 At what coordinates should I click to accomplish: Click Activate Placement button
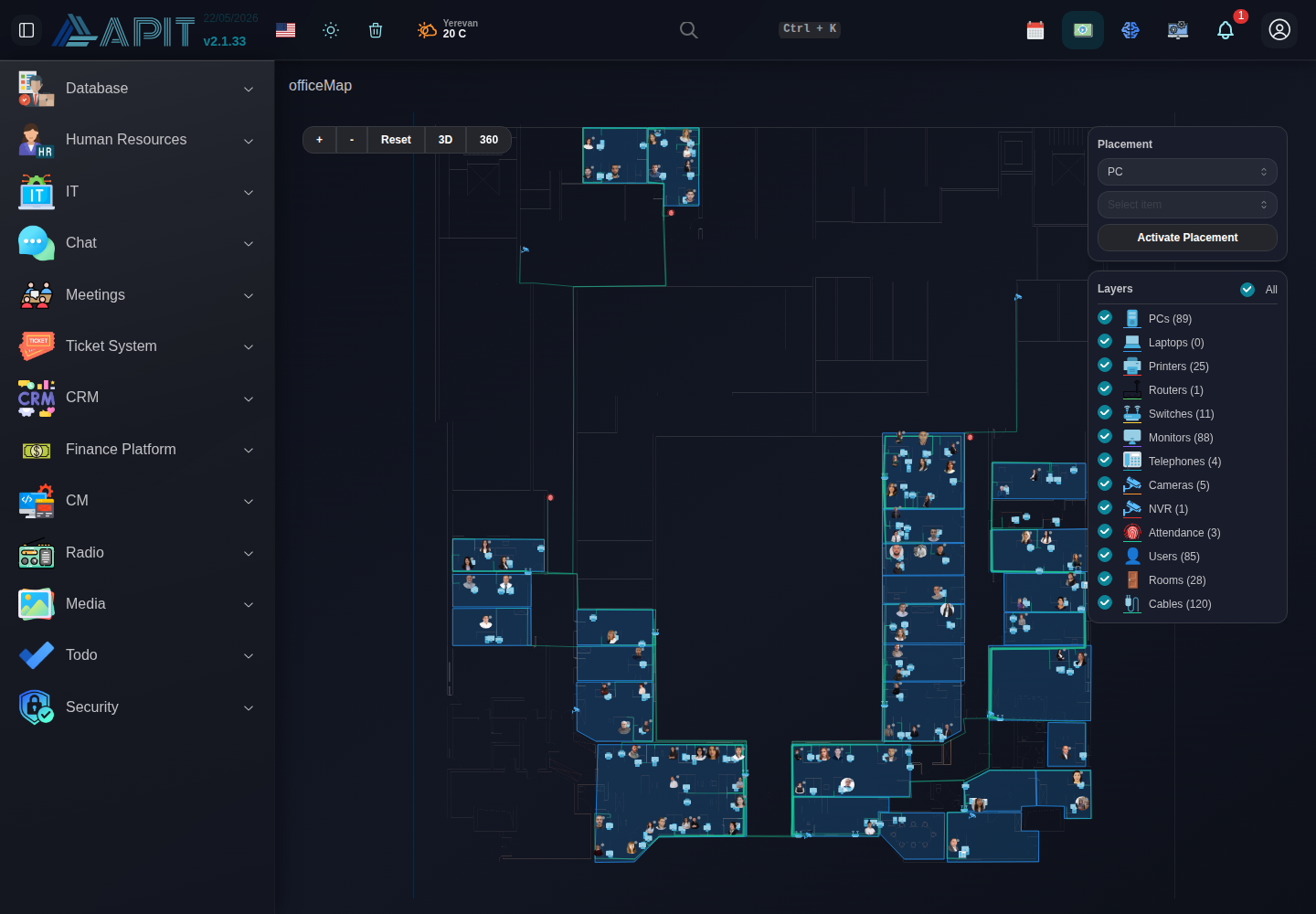(x=1187, y=238)
